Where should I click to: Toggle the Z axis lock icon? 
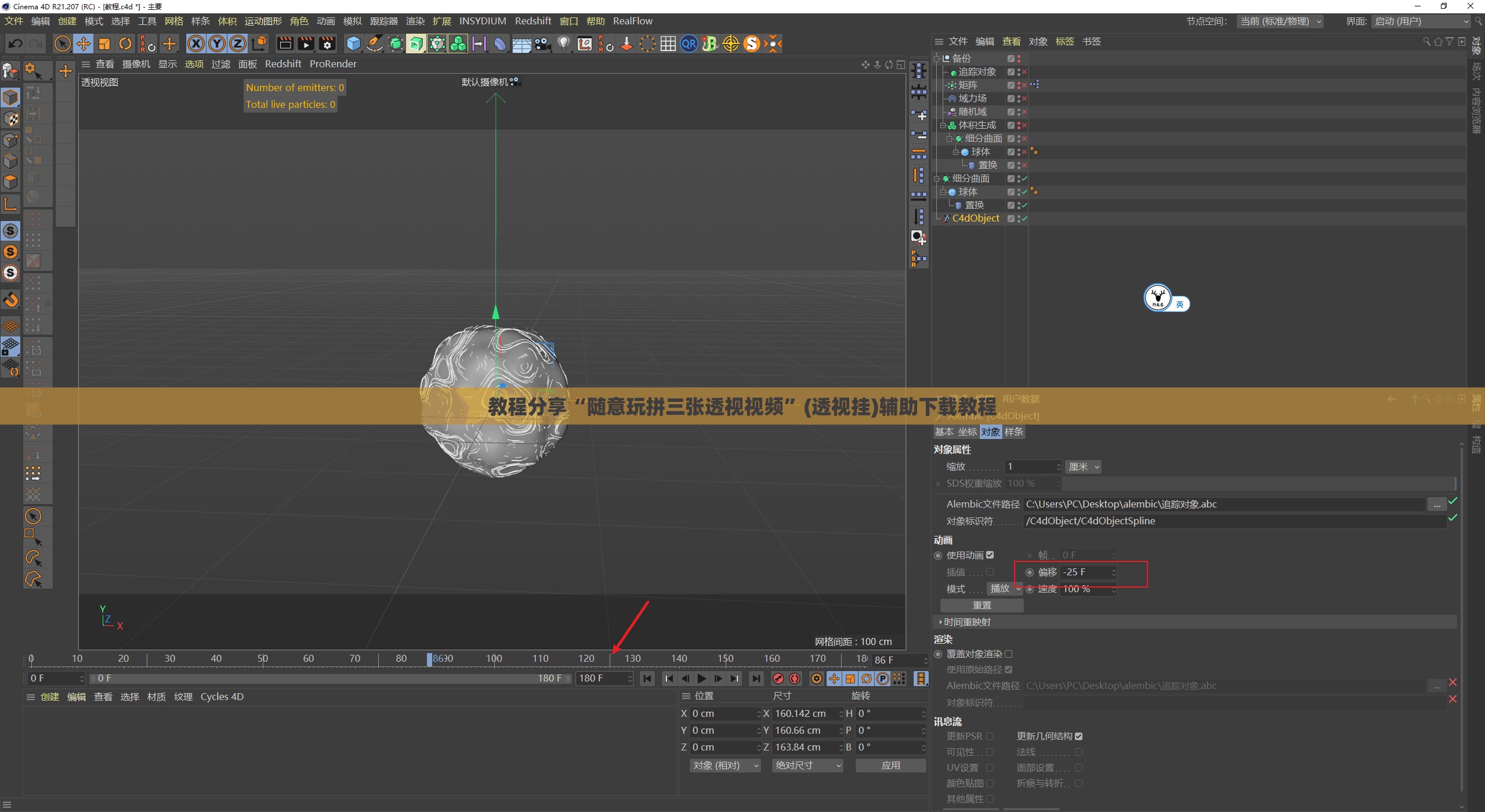click(x=238, y=43)
